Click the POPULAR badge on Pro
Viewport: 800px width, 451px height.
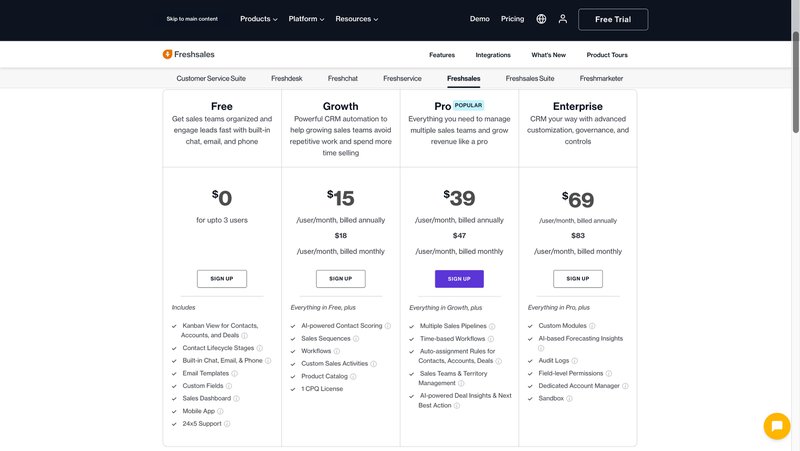point(468,105)
